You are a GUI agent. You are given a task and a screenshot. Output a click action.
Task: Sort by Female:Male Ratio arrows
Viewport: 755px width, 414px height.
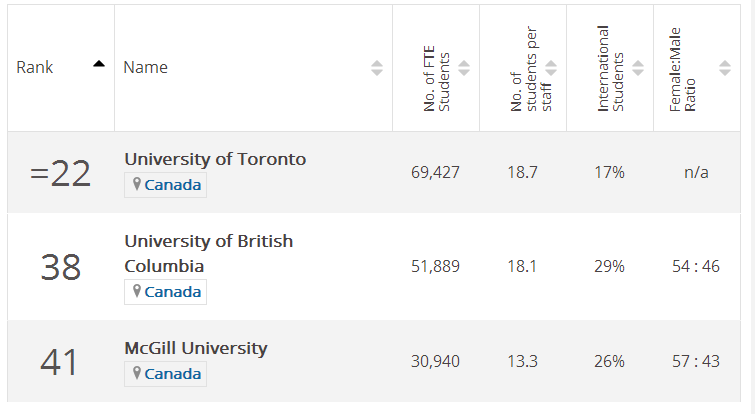tap(725, 68)
